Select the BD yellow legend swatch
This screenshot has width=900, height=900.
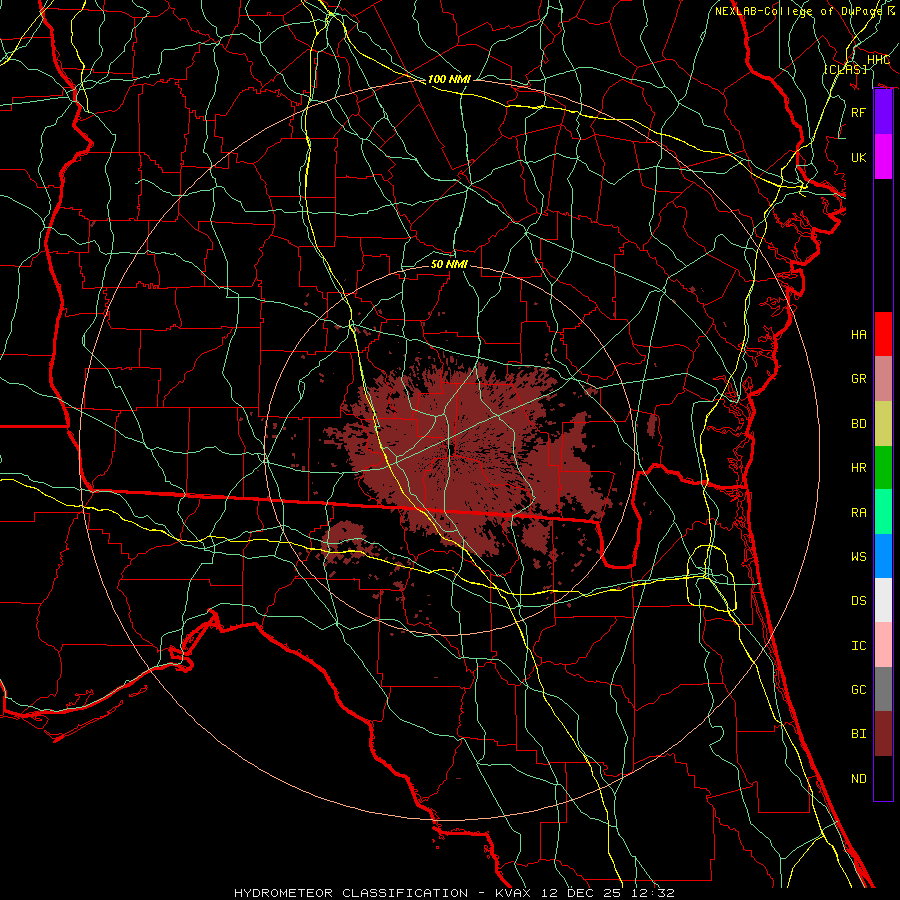click(x=883, y=423)
